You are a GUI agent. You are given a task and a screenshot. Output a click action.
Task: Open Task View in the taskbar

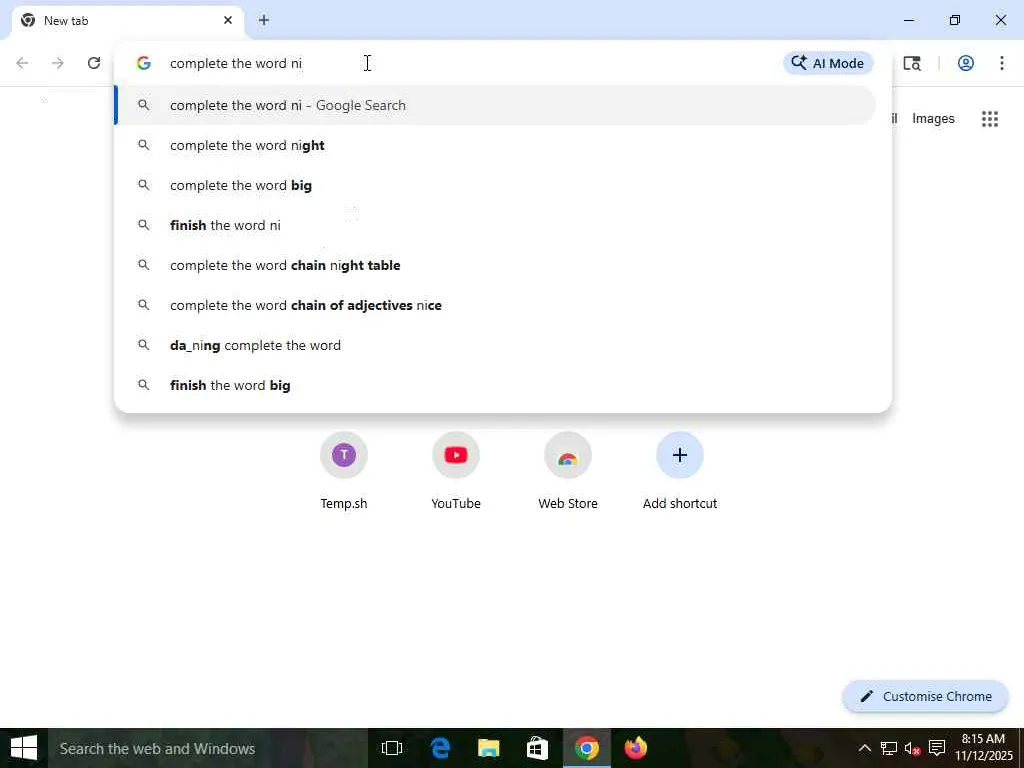tap(392, 748)
